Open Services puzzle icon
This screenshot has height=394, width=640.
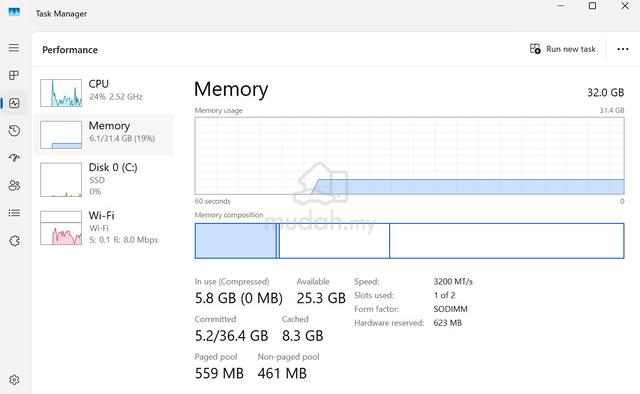(x=14, y=241)
